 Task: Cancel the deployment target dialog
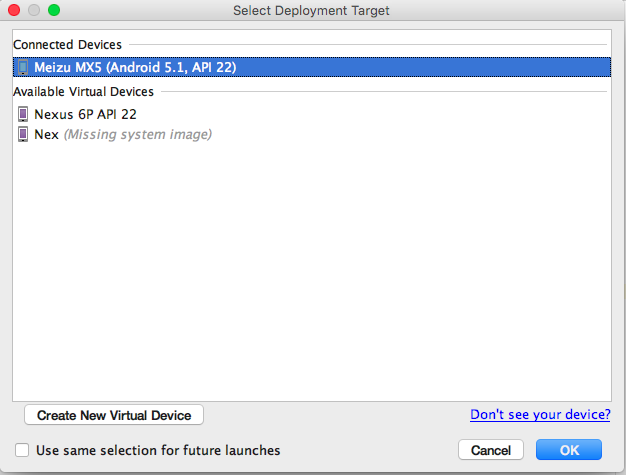click(x=491, y=450)
